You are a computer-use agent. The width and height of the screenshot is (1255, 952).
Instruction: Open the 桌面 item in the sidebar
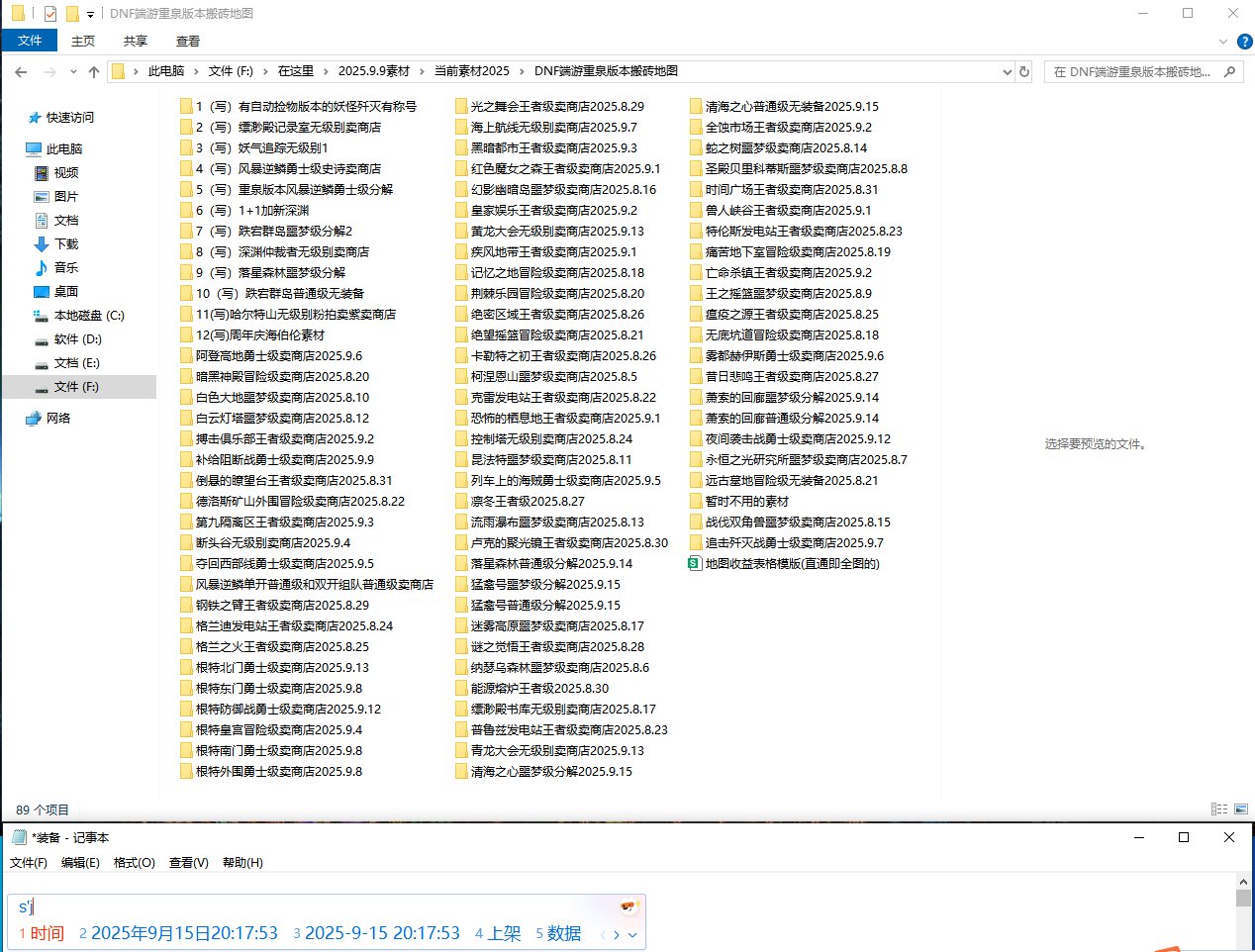64,291
